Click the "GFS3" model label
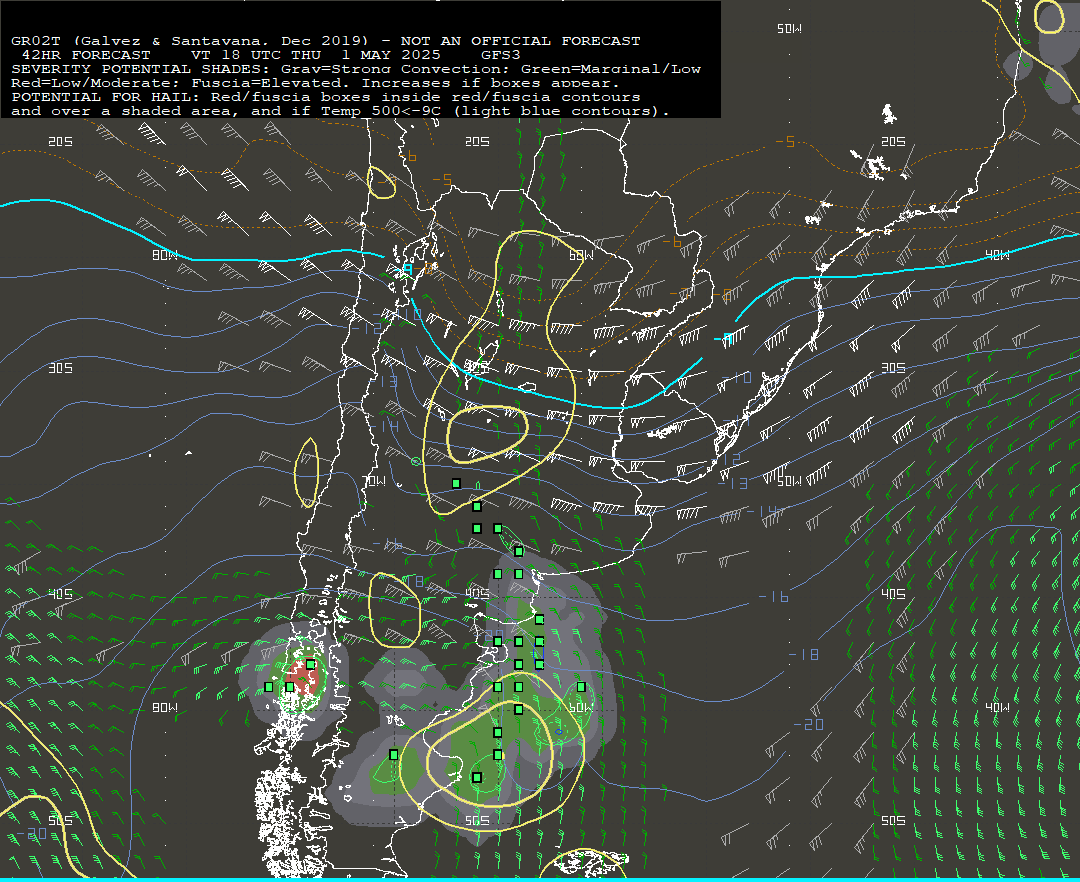 coord(500,55)
